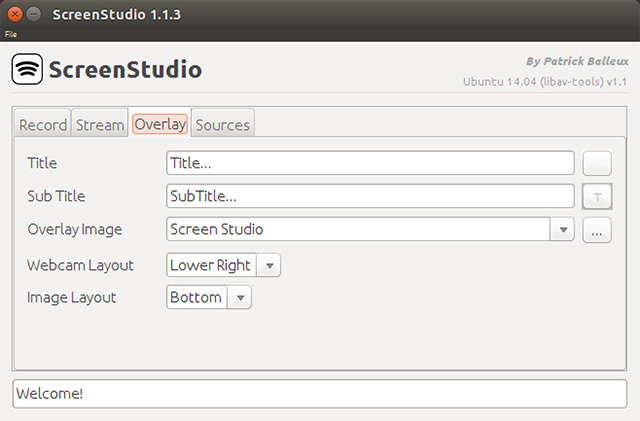Viewport: 640px width, 421px height.
Task: Click the Title text field
Action: click(370, 163)
